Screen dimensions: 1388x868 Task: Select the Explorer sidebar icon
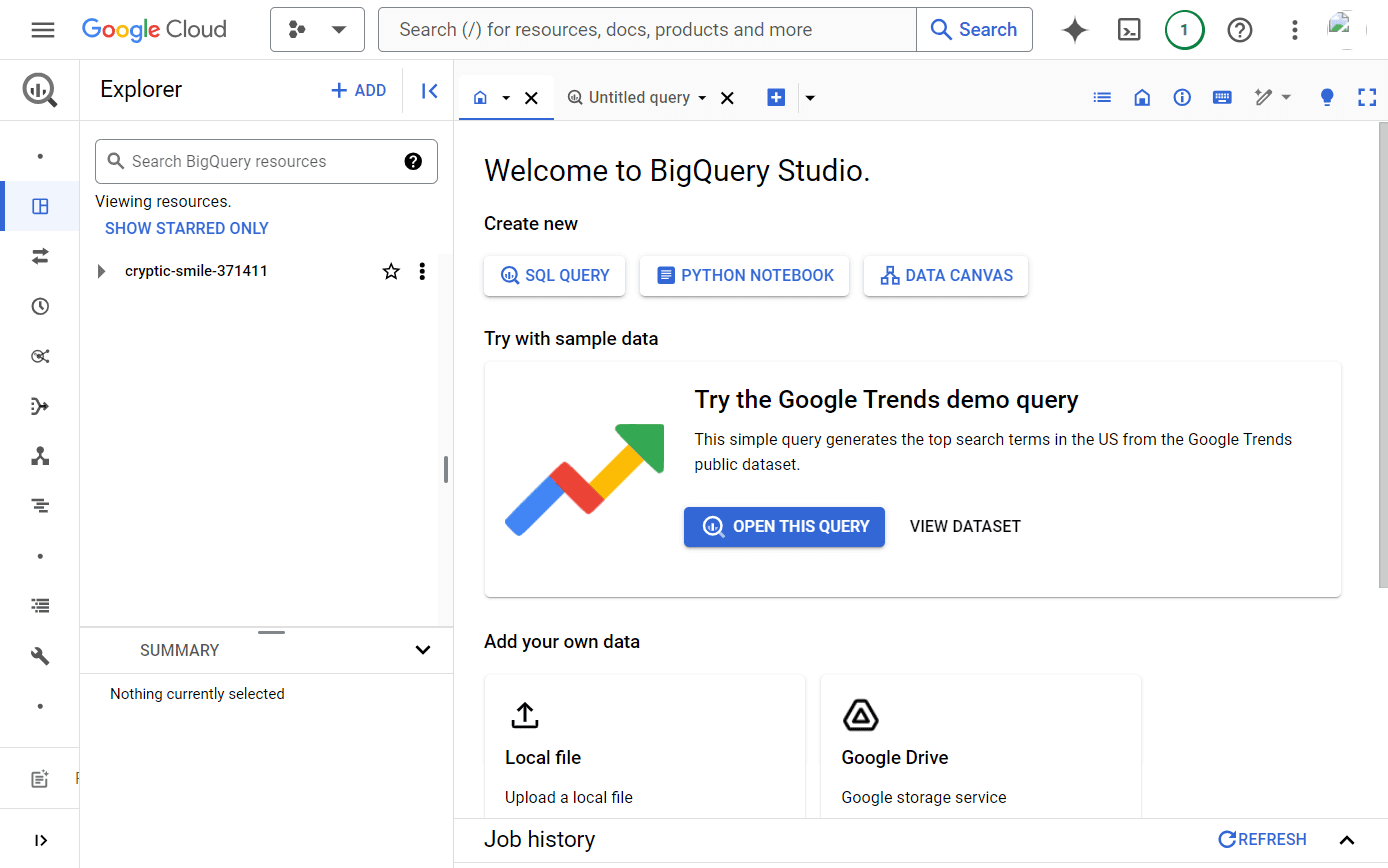tap(40, 206)
